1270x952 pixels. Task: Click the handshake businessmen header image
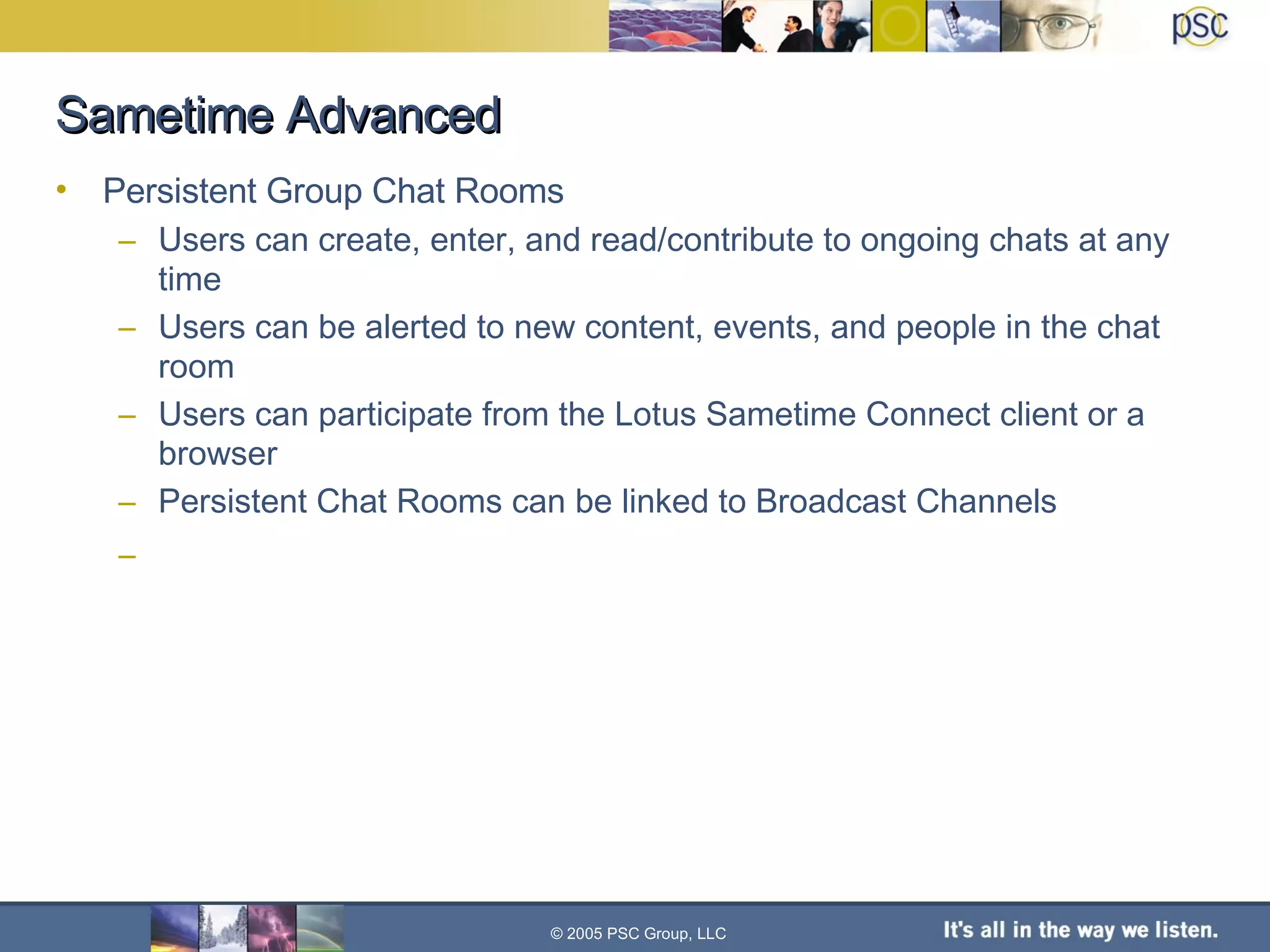(767, 26)
